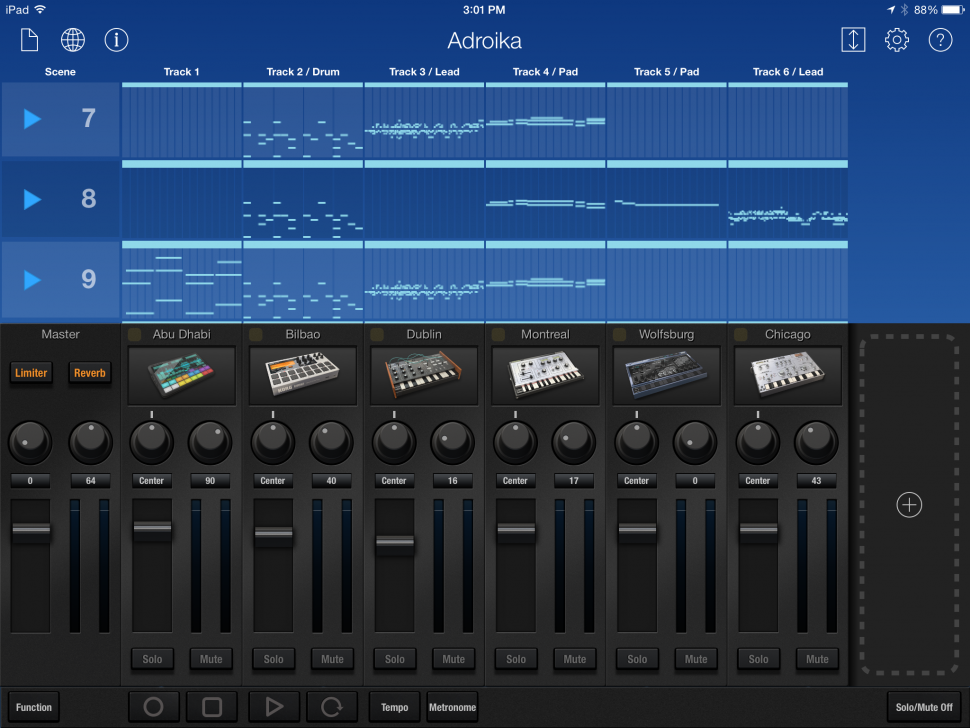The height and width of the screenshot is (728, 970).
Task: Select the Montreal track indicator square
Action: click(x=498, y=335)
